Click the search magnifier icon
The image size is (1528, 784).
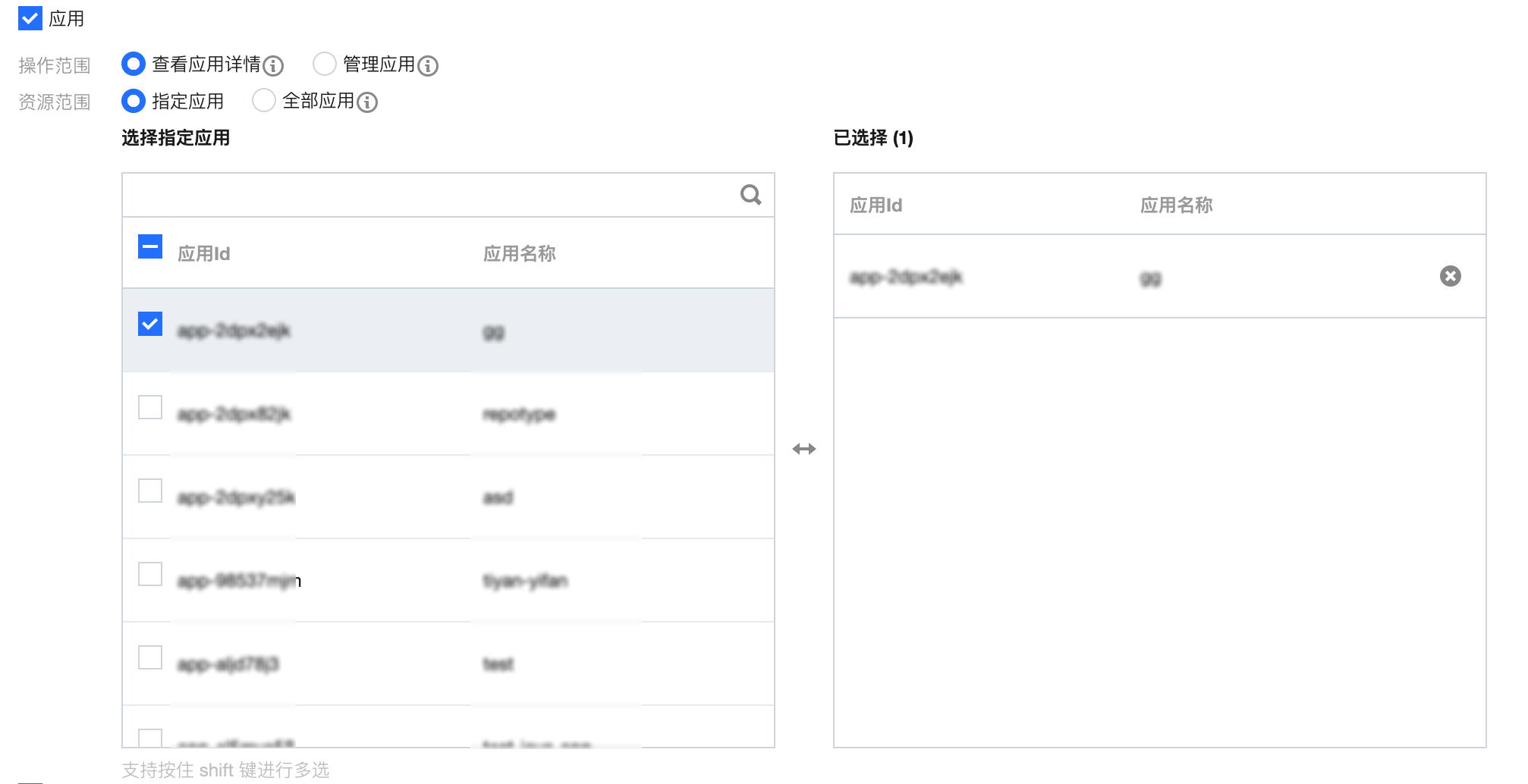point(750,195)
